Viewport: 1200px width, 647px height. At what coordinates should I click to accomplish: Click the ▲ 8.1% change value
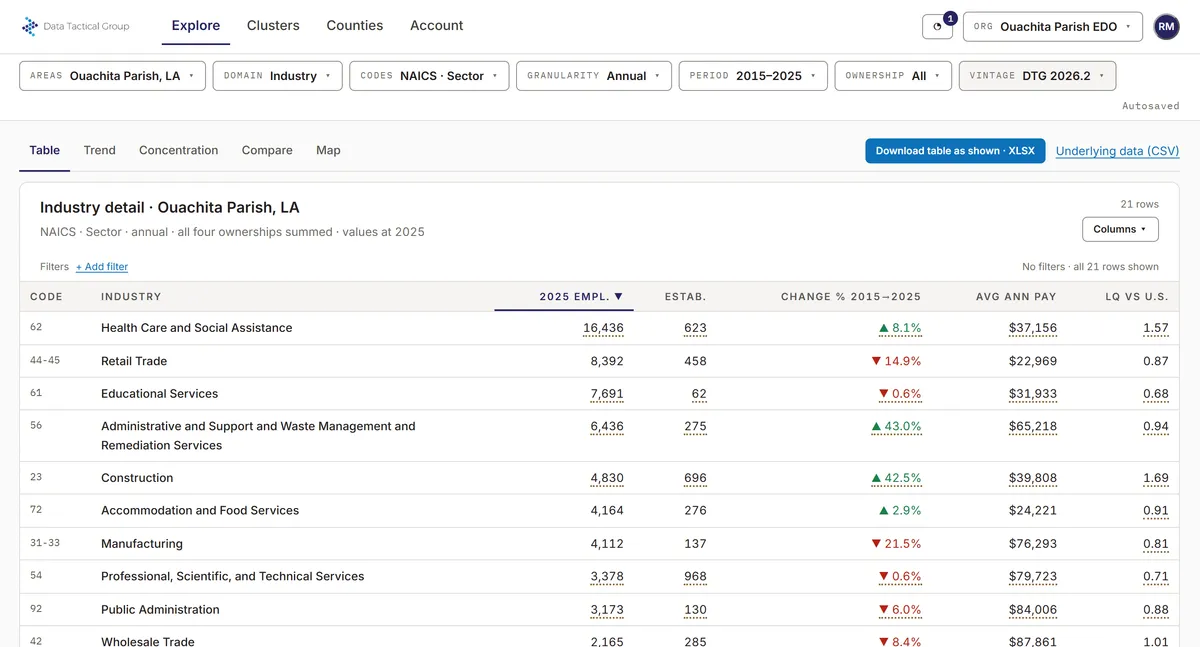pyautogui.click(x=900, y=328)
